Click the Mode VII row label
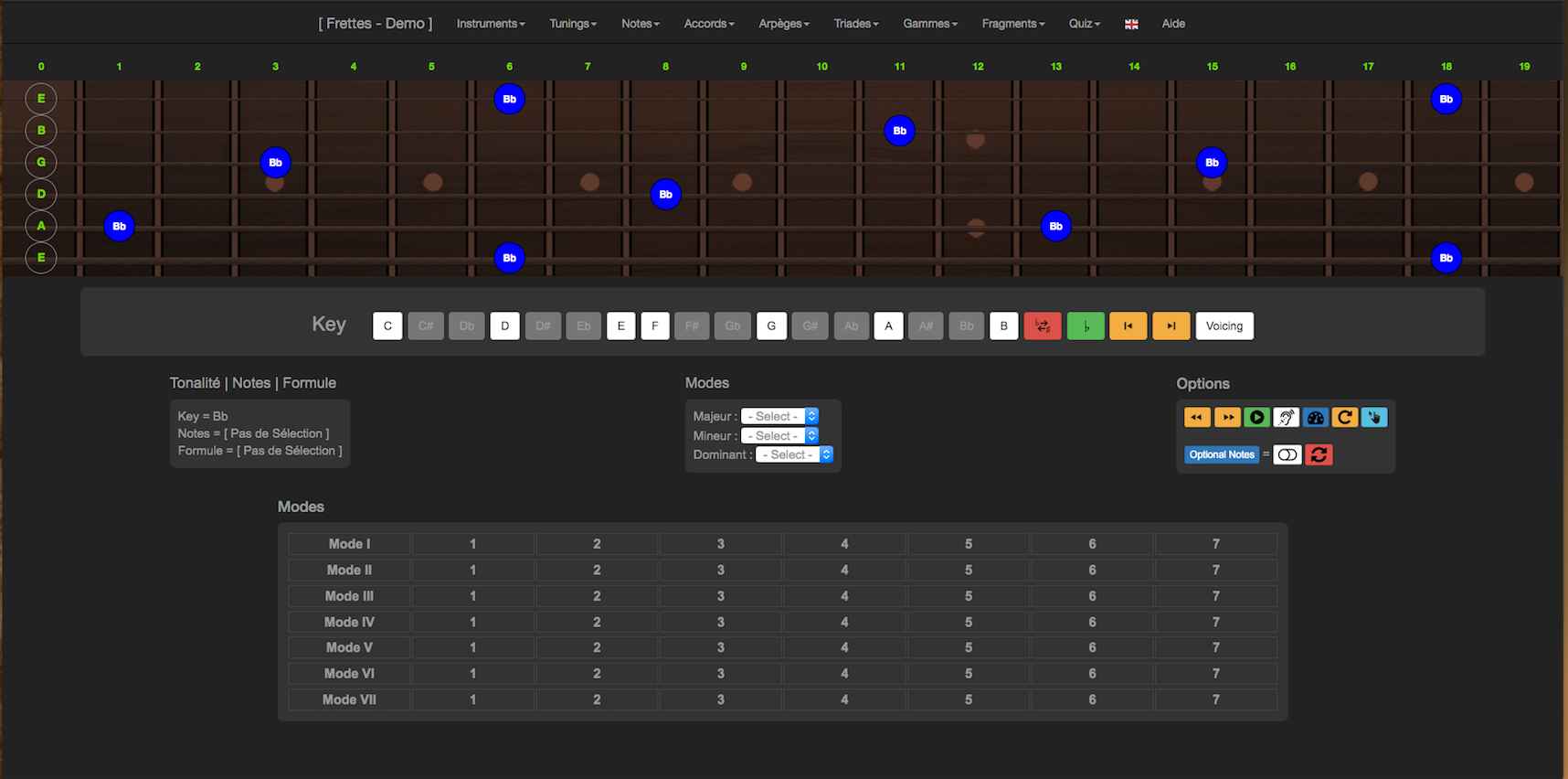Viewport: 1568px width, 779px height. pos(349,699)
